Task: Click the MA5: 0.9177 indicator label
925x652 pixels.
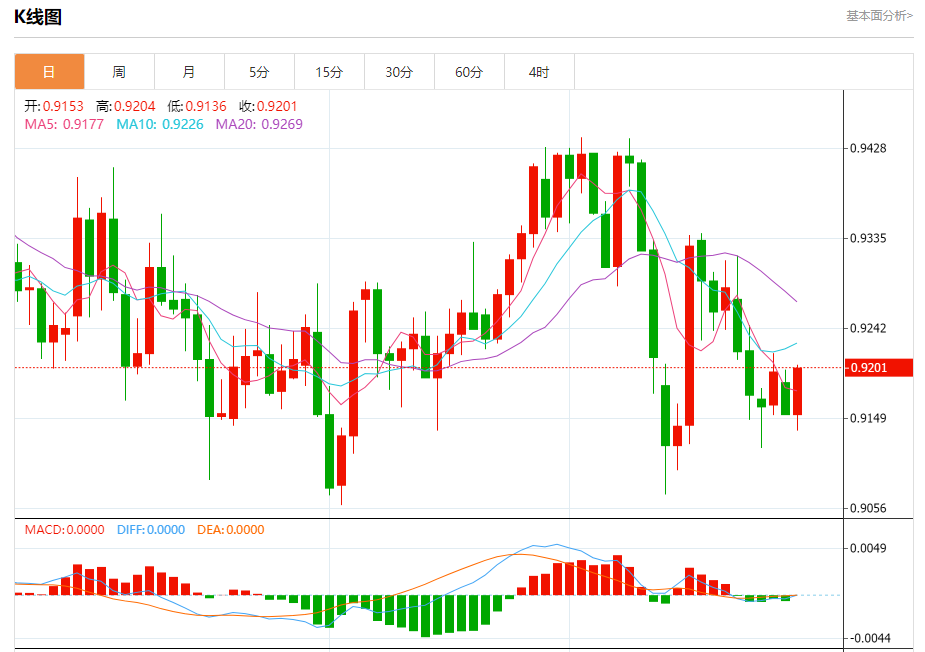Action: pyautogui.click(x=64, y=124)
